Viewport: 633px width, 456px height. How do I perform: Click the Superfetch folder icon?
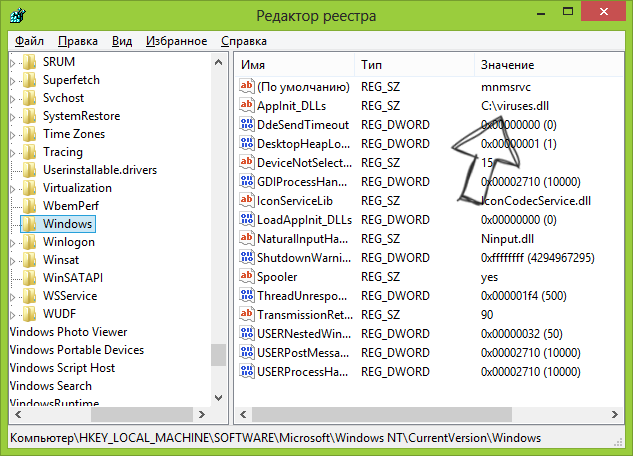[x=29, y=80]
